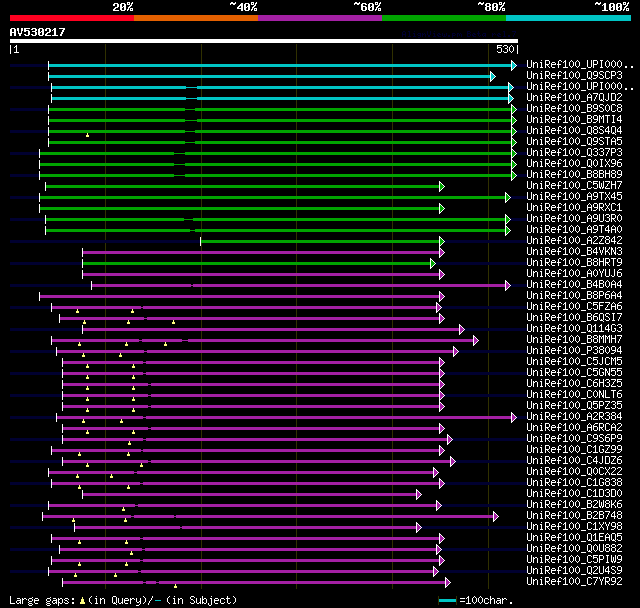Select the UniRef100_B6QSI7 label
640x608 pixels.
coord(574,318)
